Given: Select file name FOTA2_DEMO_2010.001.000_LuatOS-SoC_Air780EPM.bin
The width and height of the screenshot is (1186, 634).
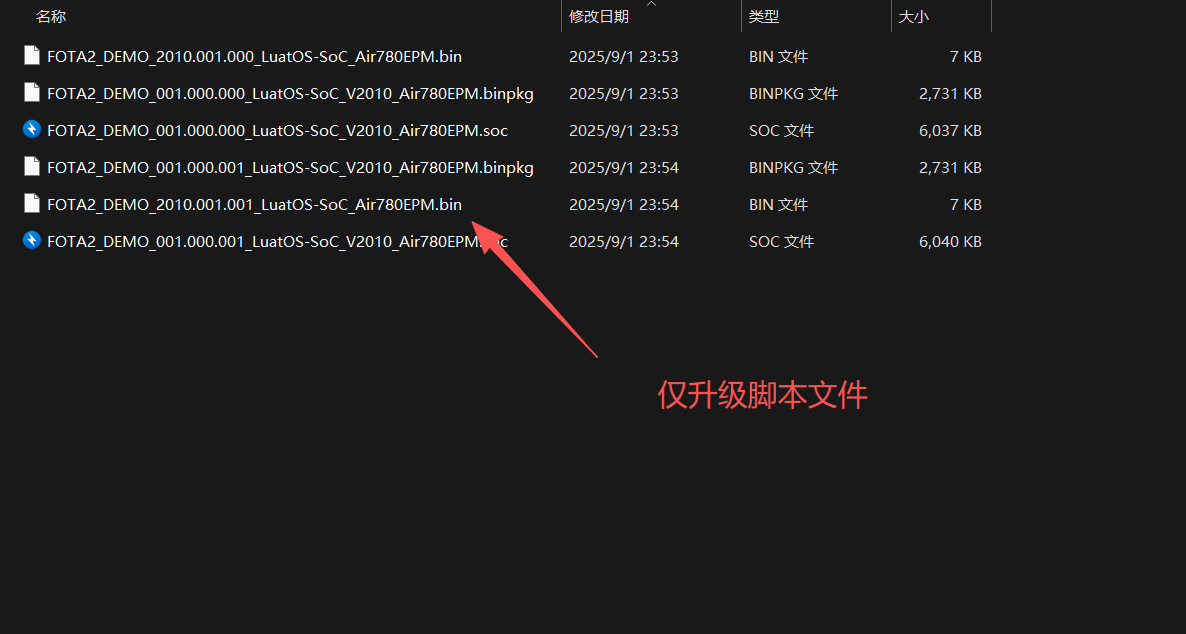Looking at the screenshot, I should 254,57.
